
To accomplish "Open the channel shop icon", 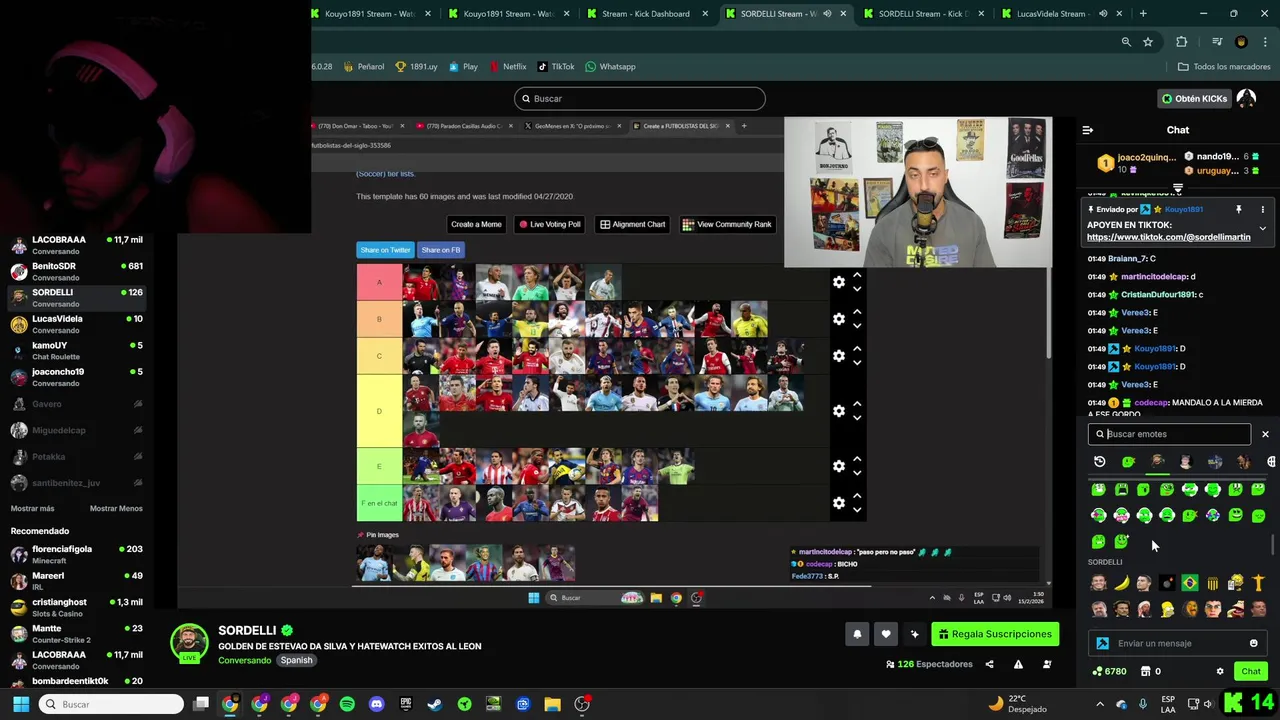I will click(x=1146, y=671).
